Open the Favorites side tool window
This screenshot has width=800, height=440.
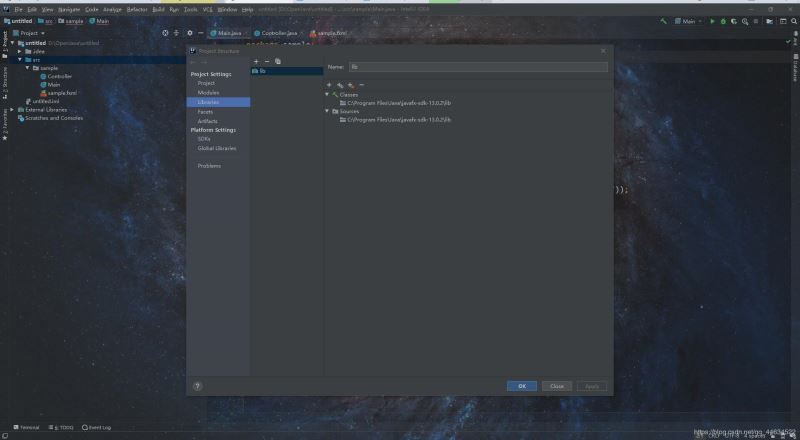(5, 125)
